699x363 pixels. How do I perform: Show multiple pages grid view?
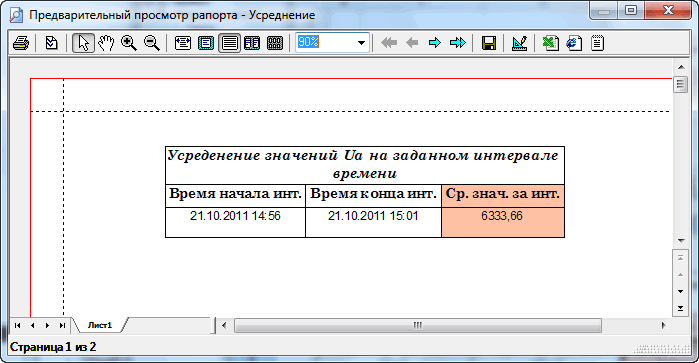tap(275, 43)
